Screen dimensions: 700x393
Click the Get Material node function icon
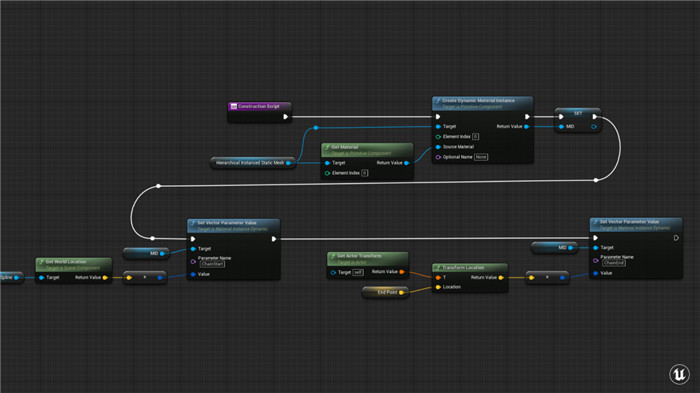click(x=327, y=147)
